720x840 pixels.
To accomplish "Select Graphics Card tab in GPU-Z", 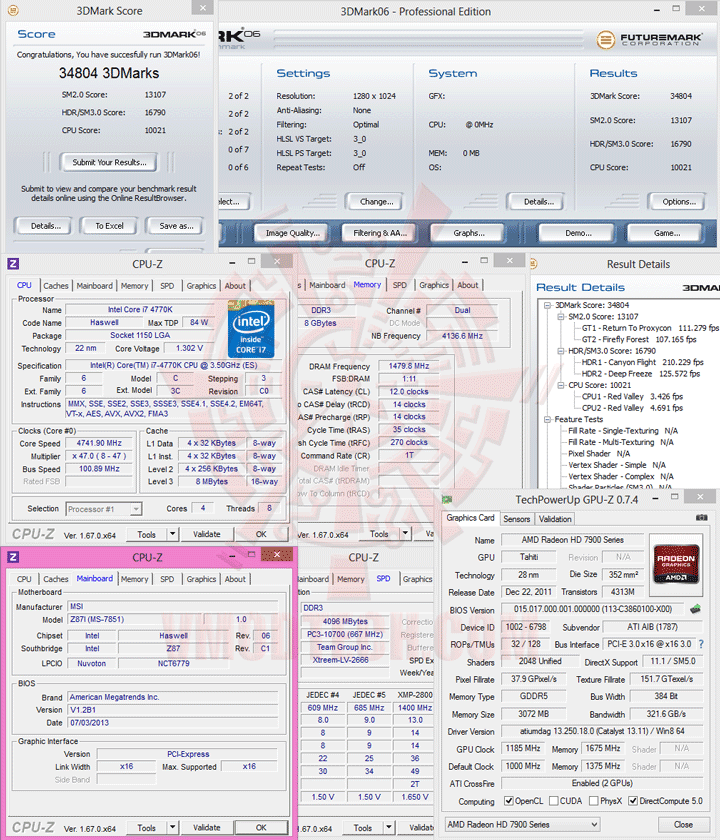I will point(470,518).
